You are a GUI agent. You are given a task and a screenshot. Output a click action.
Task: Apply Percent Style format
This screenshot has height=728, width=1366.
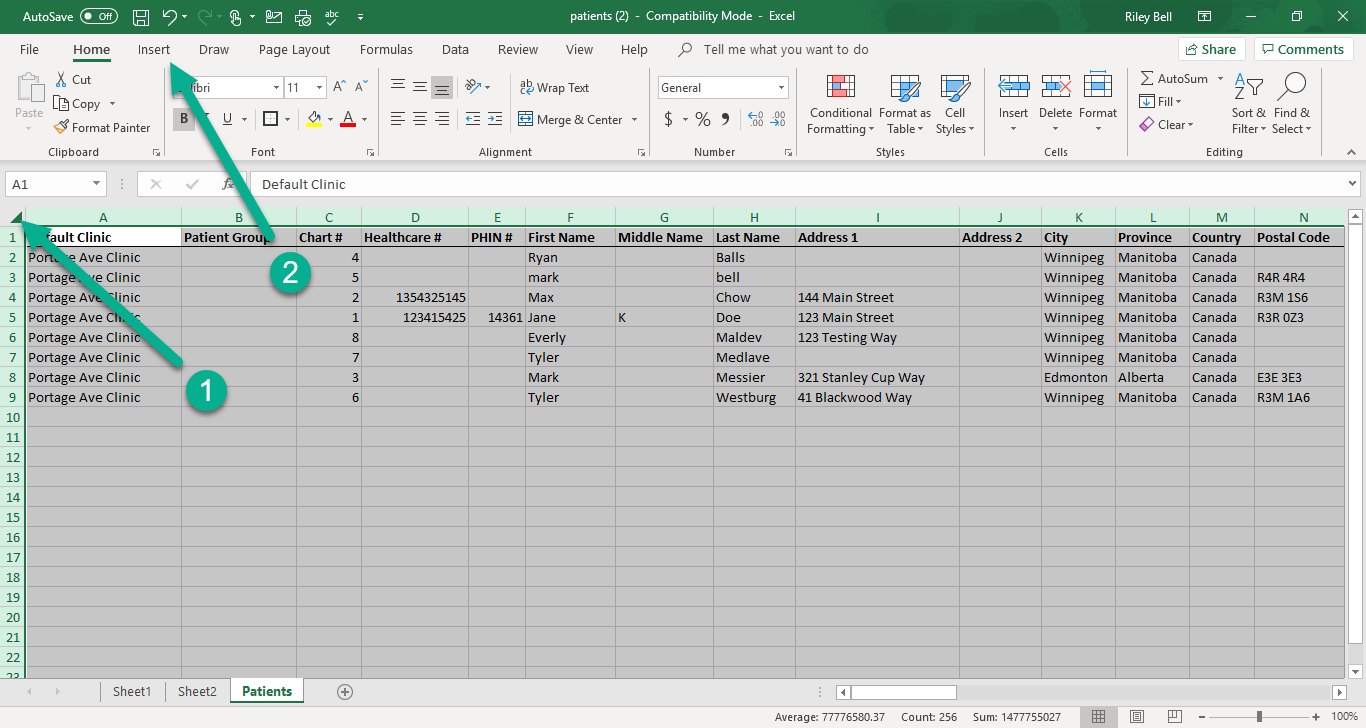703,119
